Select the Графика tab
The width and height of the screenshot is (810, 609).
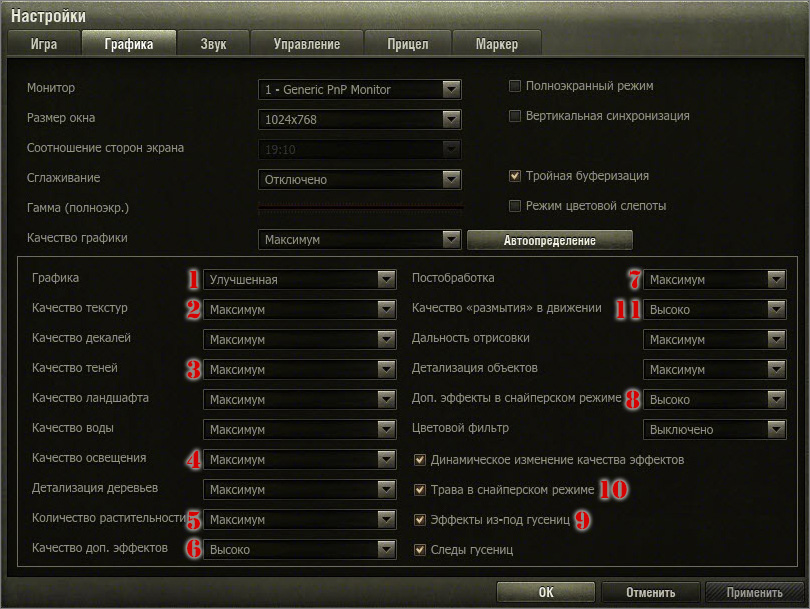129,43
